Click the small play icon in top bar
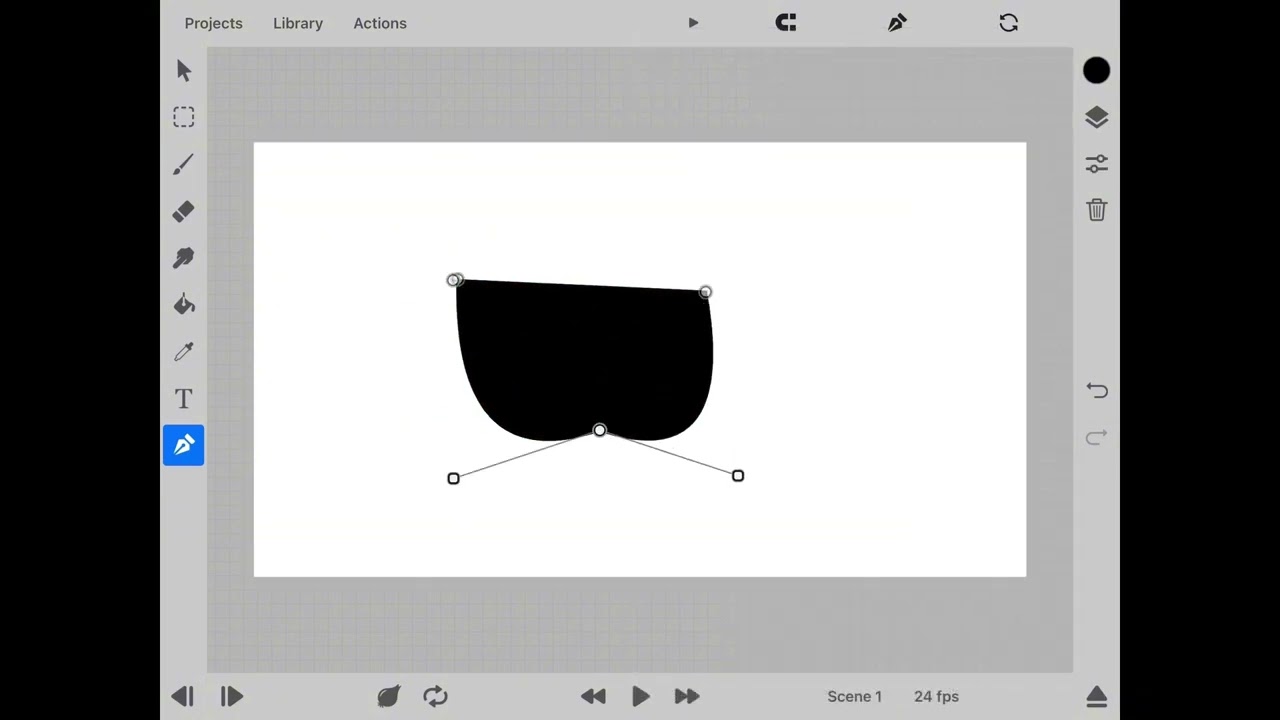The width and height of the screenshot is (1280, 720). click(693, 23)
